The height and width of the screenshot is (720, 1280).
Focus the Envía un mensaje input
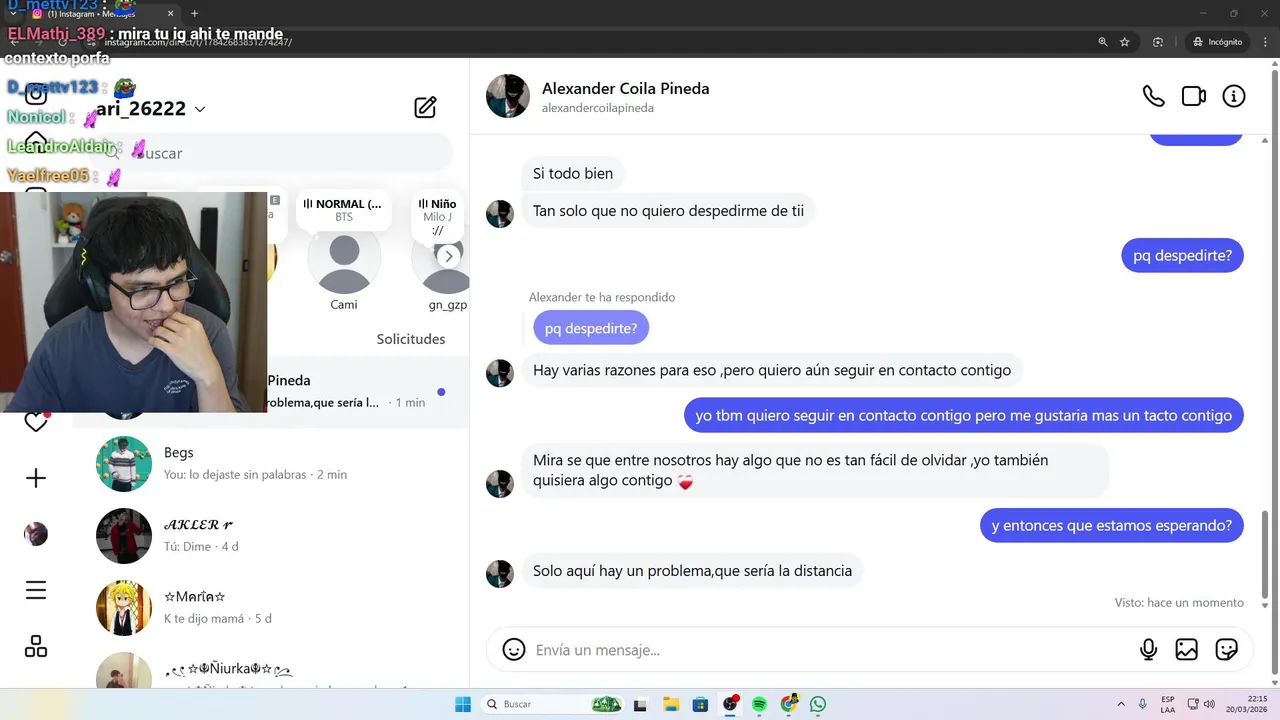pos(830,650)
